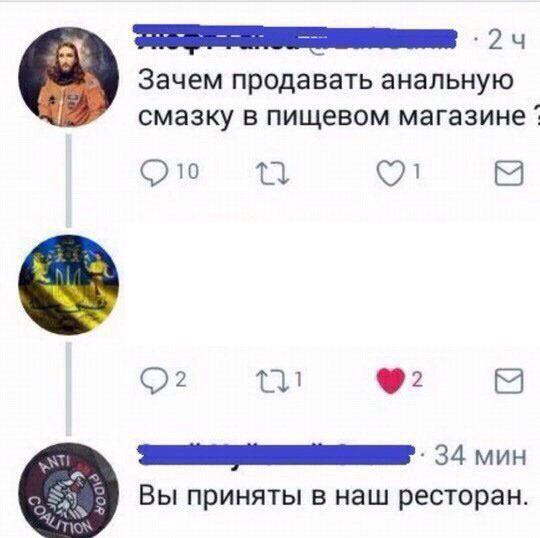Select thread connector line below first avatar
Viewport: 540px width, 538px height.
[x=69, y=181]
